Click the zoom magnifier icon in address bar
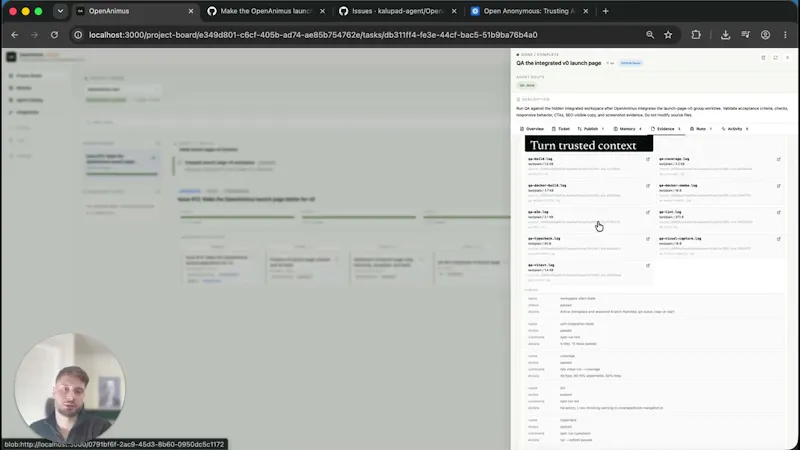This screenshot has width=800, height=450. (650, 35)
